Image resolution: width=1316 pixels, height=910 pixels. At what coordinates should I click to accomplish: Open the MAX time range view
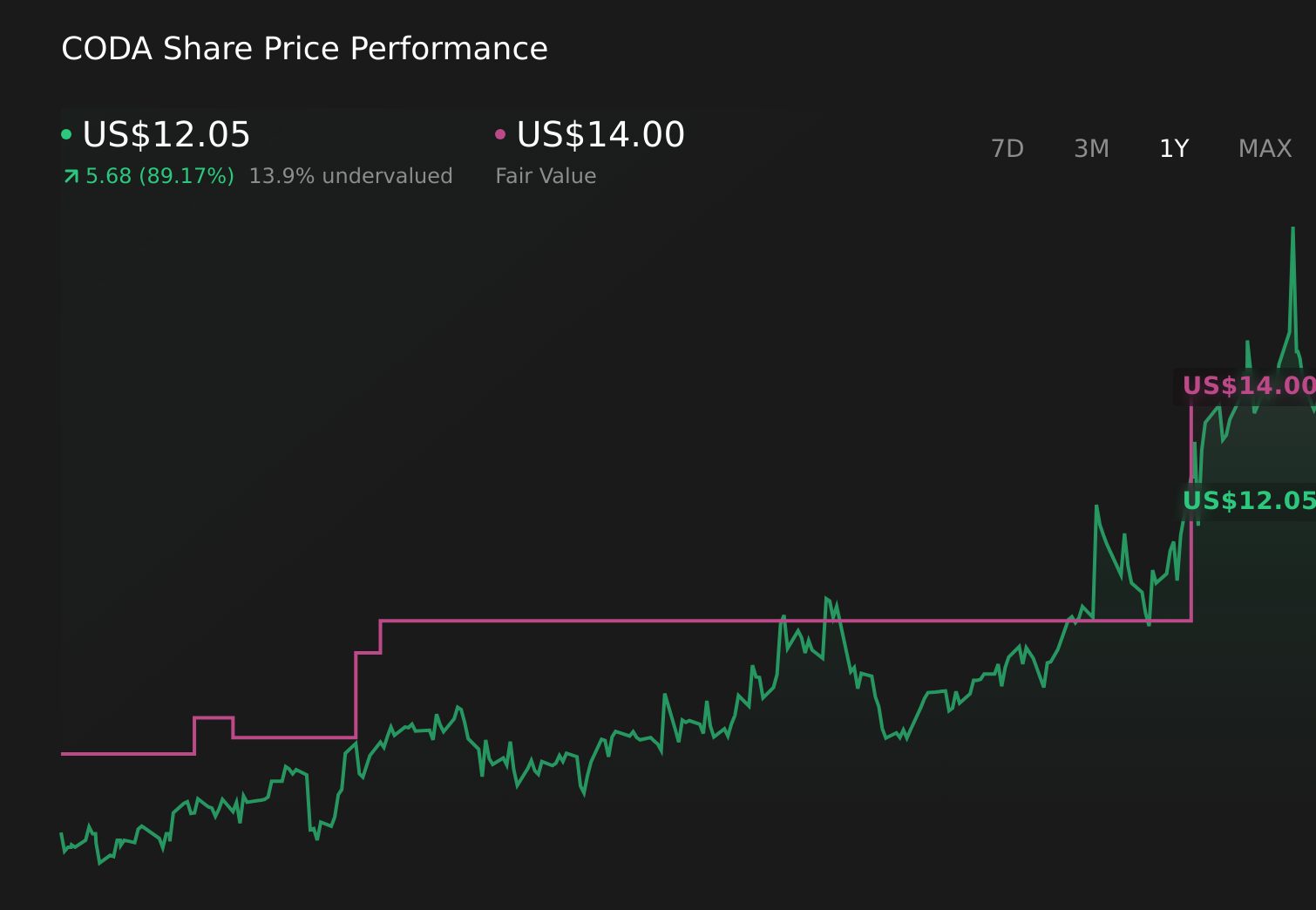[1264, 148]
